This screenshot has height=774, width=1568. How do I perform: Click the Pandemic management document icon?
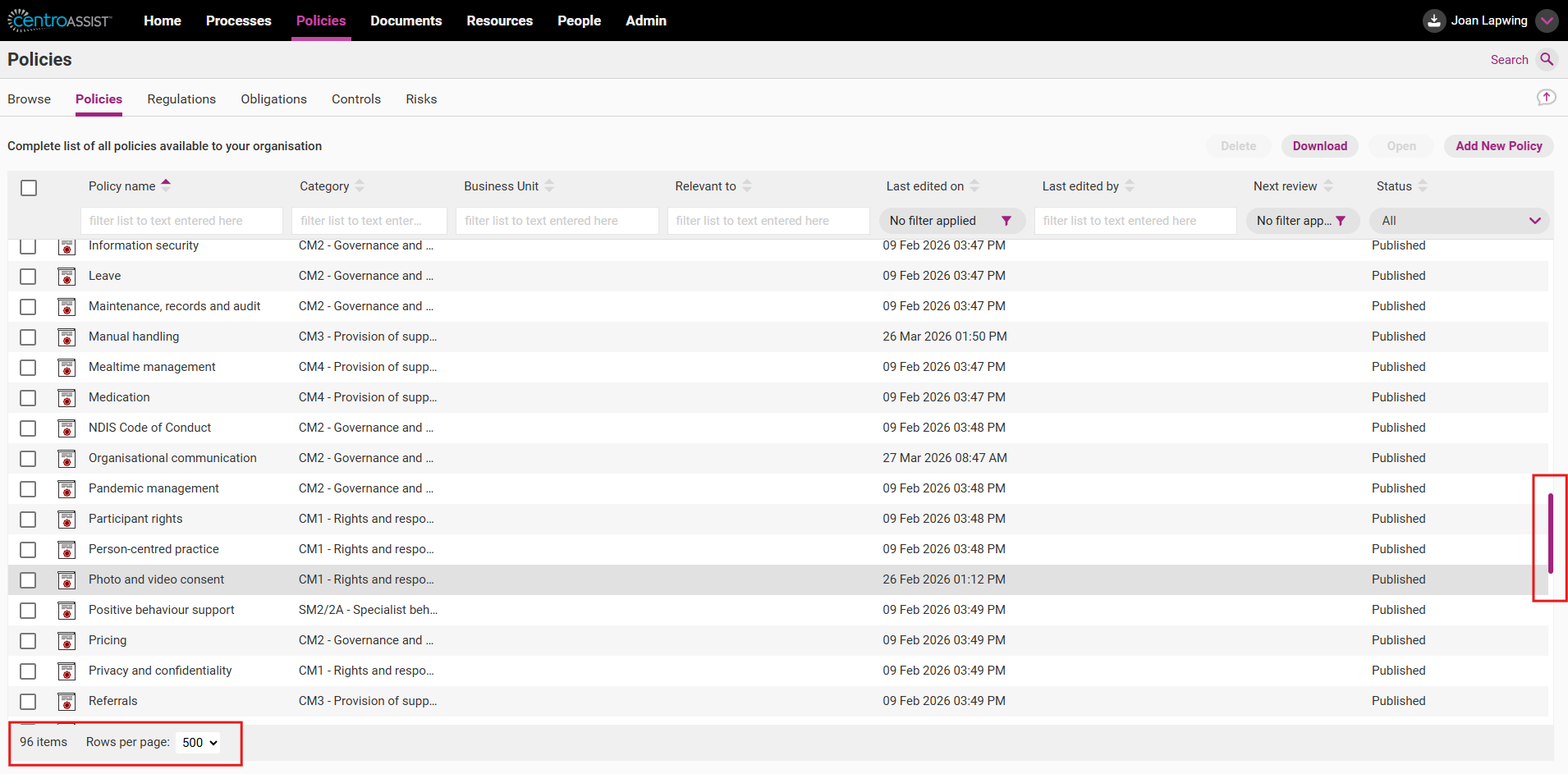coord(66,489)
